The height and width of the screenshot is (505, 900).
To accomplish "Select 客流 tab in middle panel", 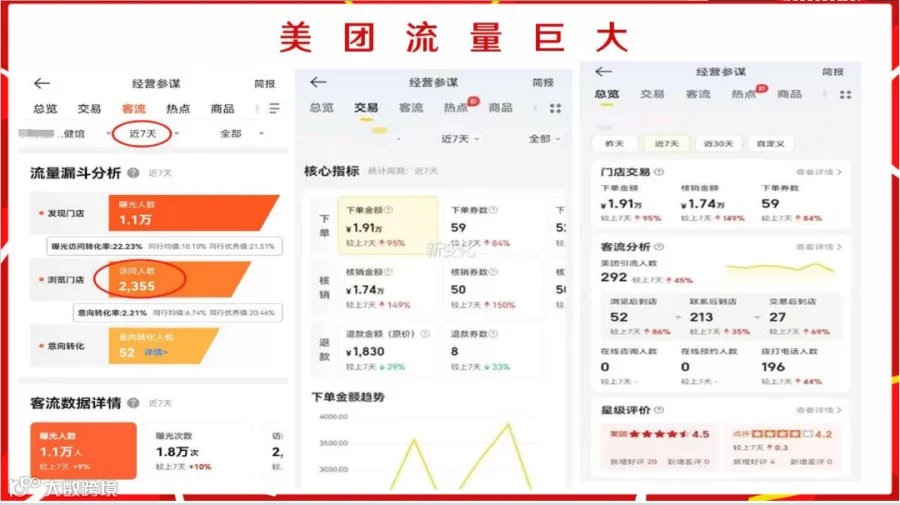I will [x=411, y=107].
